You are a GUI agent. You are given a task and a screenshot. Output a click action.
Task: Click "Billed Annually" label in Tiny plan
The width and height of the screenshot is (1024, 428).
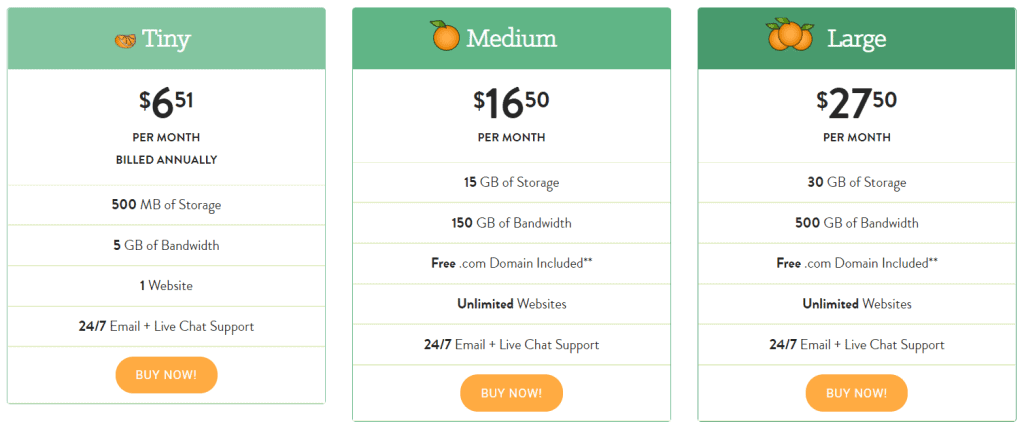166,160
